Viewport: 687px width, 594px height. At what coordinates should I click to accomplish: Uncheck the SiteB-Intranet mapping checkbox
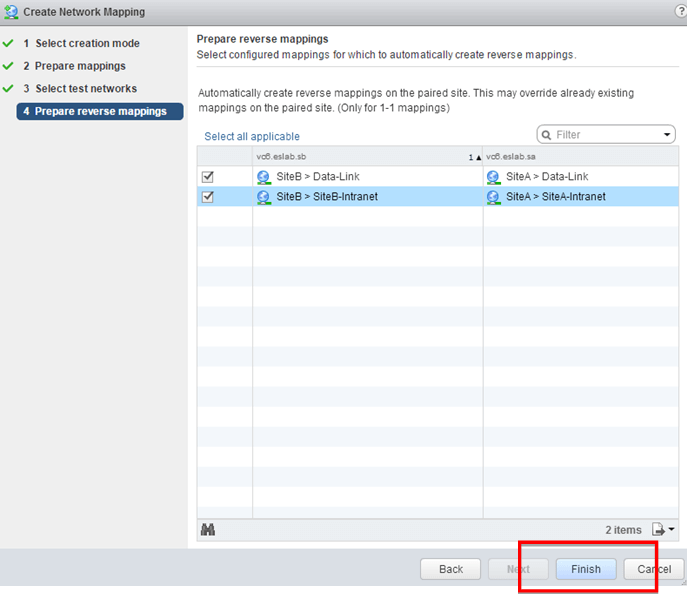(x=208, y=197)
